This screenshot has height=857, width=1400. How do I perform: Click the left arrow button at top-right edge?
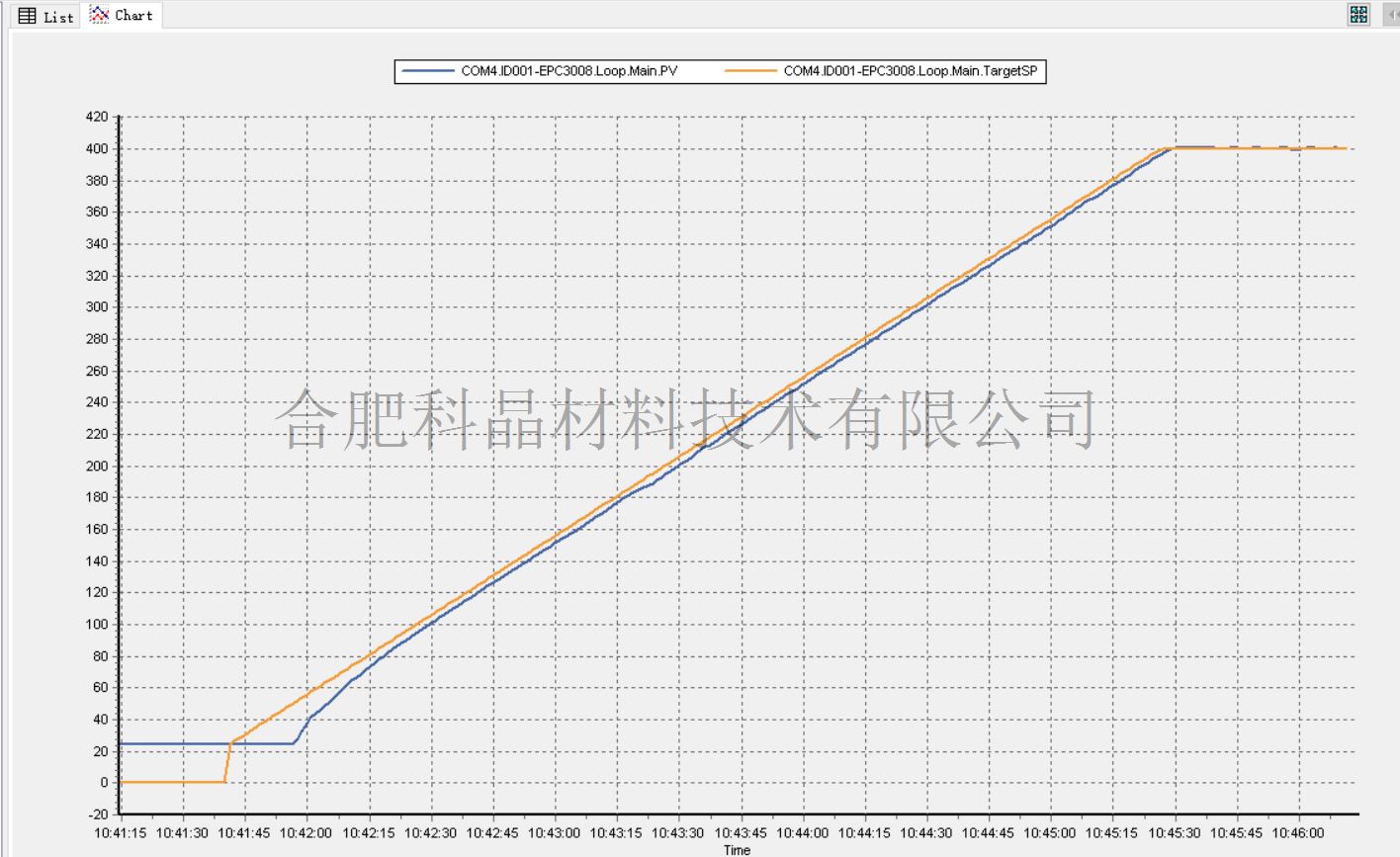click(1393, 14)
